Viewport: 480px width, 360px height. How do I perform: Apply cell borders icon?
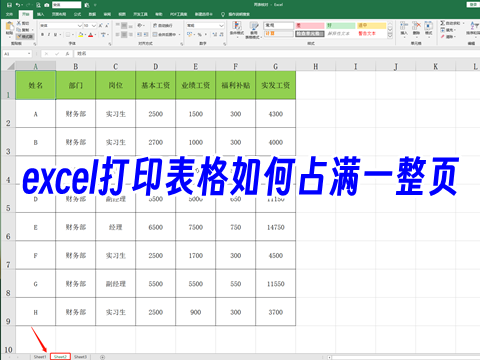pos(68,34)
